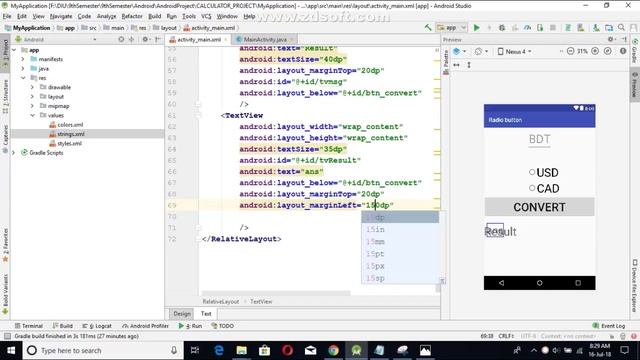The width and height of the screenshot is (640, 360).
Task: Collapse the values folder
Action: (32, 116)
